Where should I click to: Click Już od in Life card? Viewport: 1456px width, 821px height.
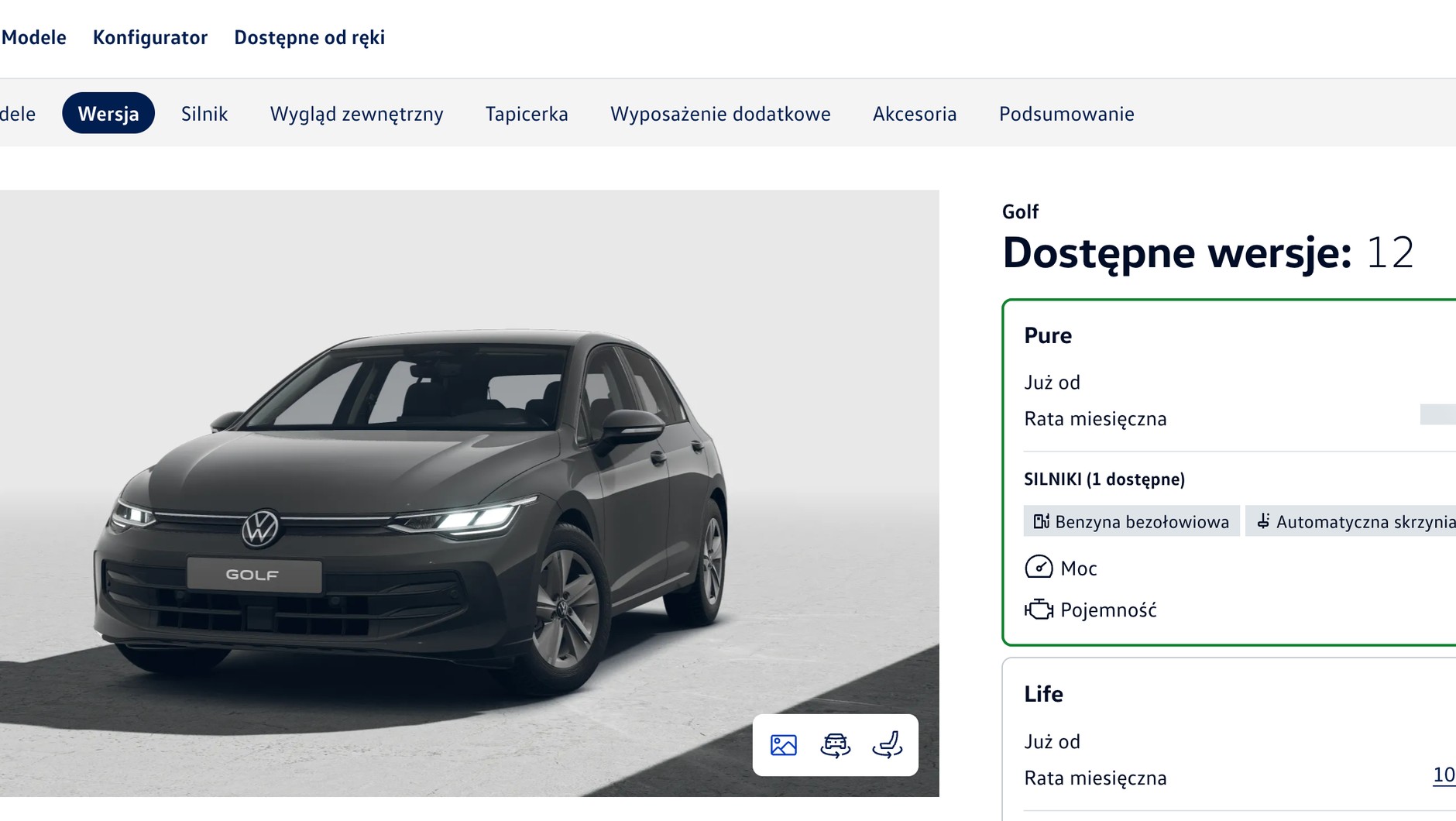(1052, 742)
